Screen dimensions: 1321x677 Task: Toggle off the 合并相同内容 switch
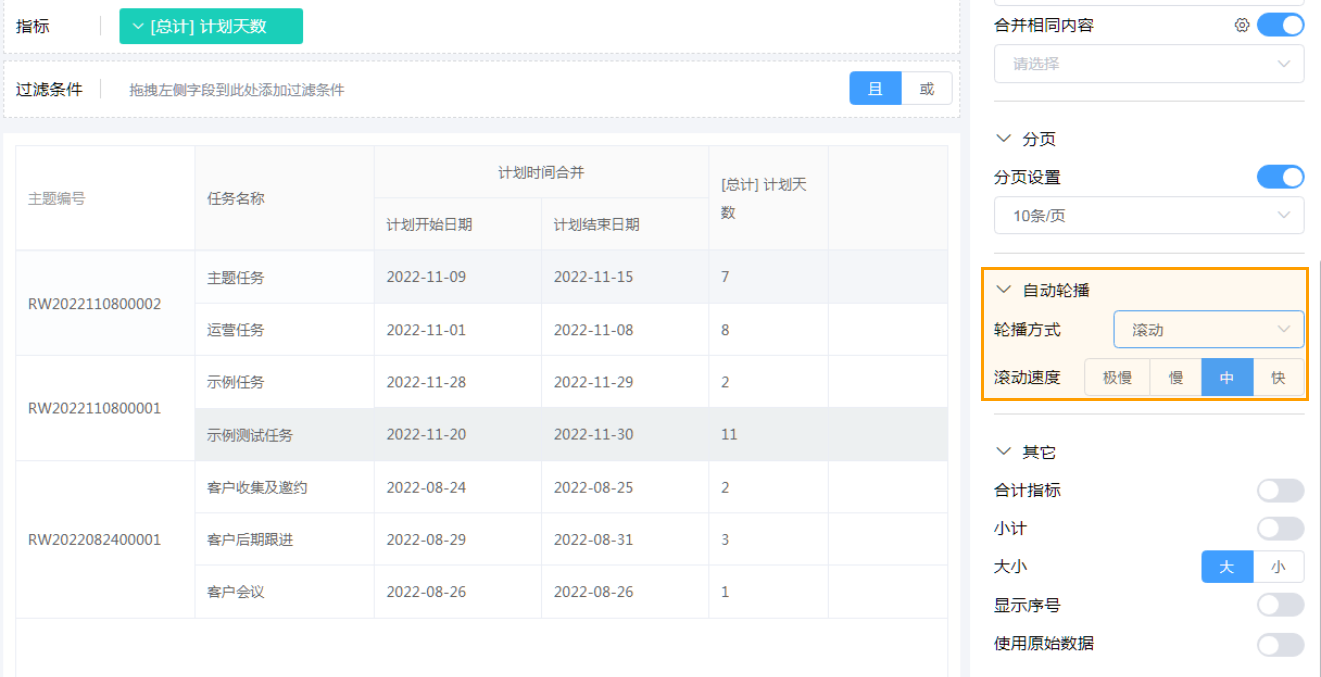1280,25
